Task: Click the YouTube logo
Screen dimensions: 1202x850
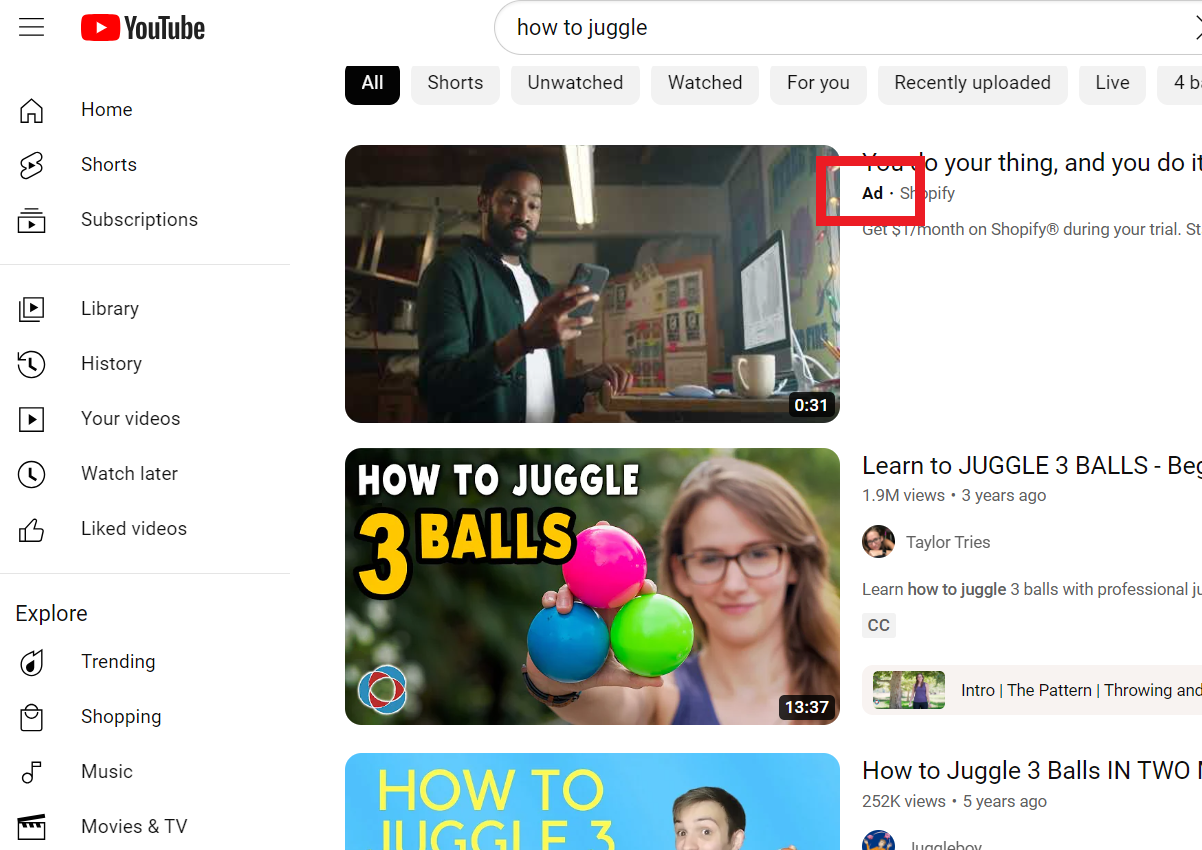Action: click(x=143, y=28)
